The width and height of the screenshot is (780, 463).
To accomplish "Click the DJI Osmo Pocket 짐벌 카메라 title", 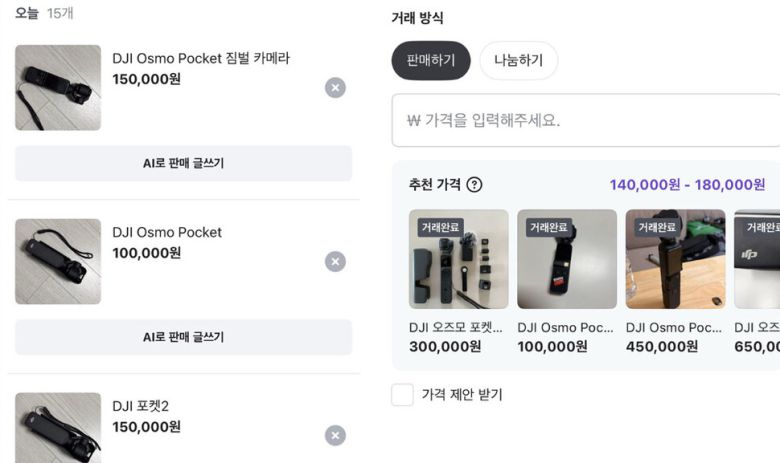I will tap(201, 58).
